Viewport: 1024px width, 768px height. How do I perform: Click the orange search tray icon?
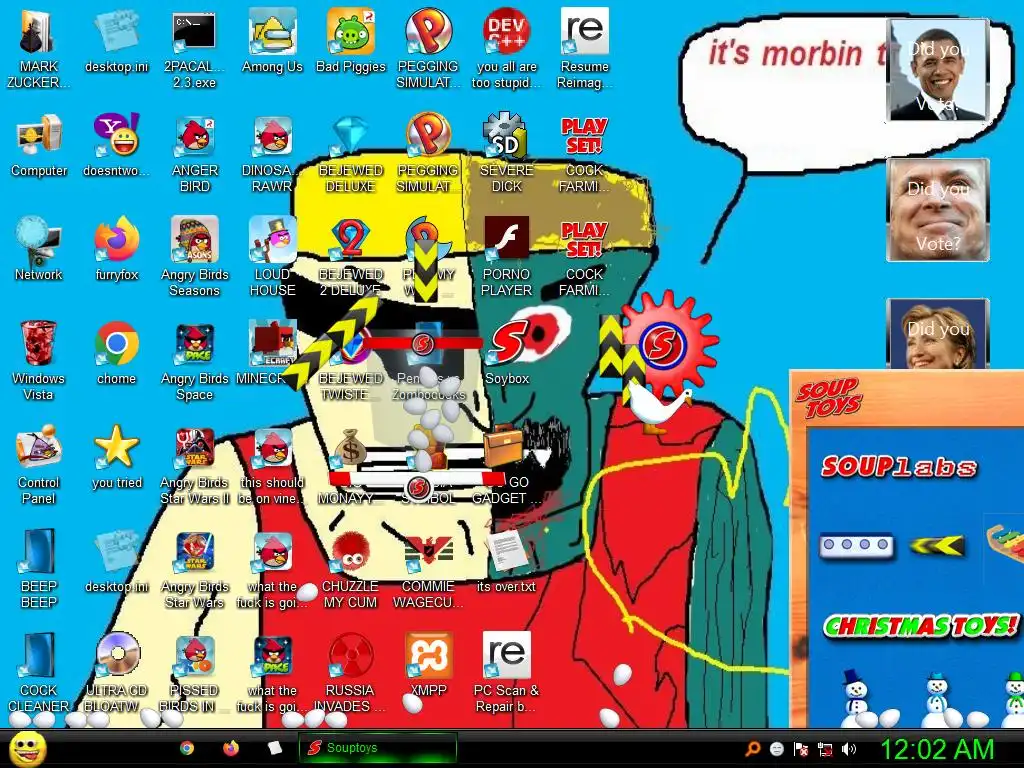pyautogui.click(x=752, y=749)
